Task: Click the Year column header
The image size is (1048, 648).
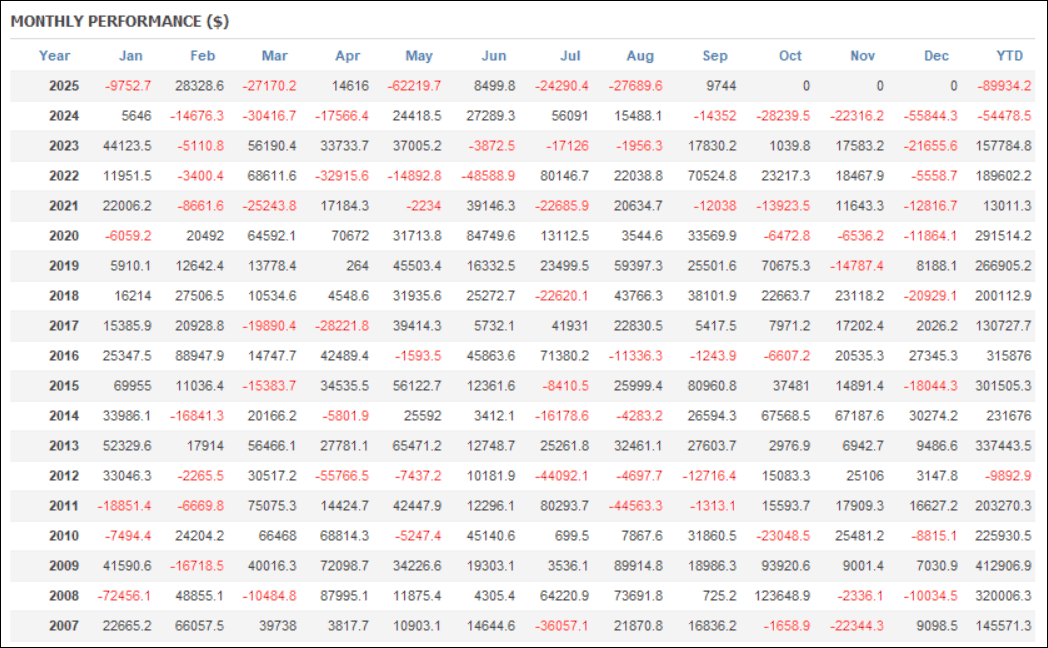Action: [54, 56]
